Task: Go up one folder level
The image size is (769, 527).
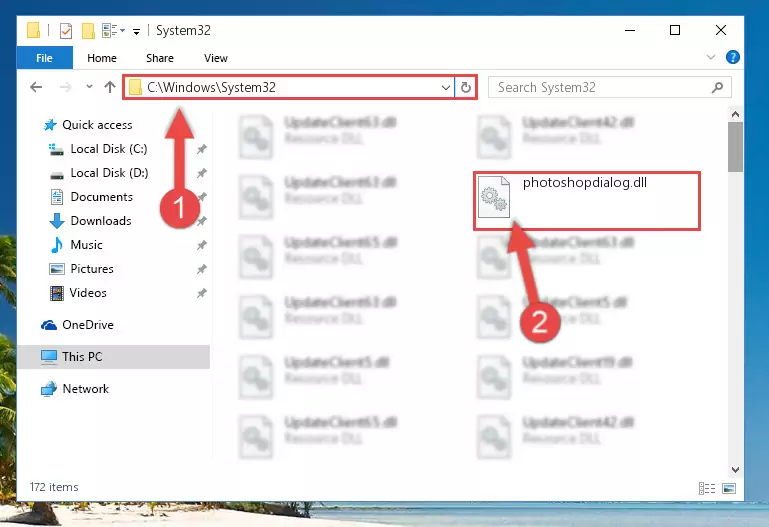Action: click(x=110, y=87)
